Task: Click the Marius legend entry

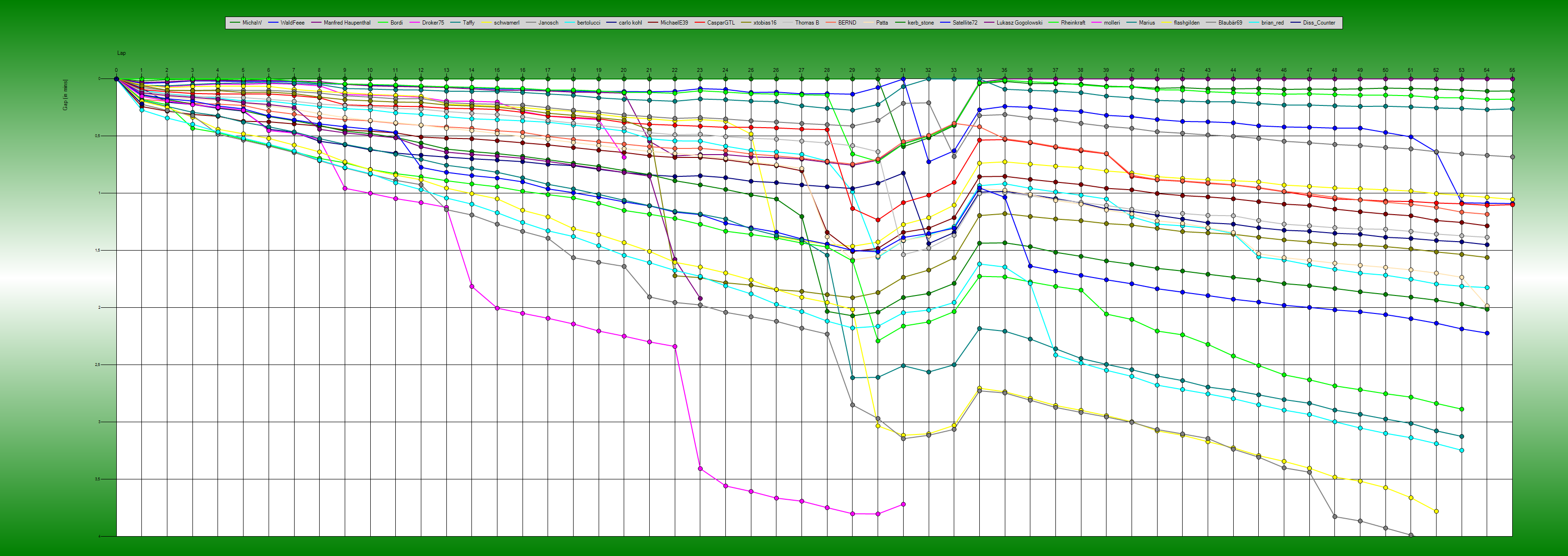Action: pyautogui.click(x=1147, y=23)
